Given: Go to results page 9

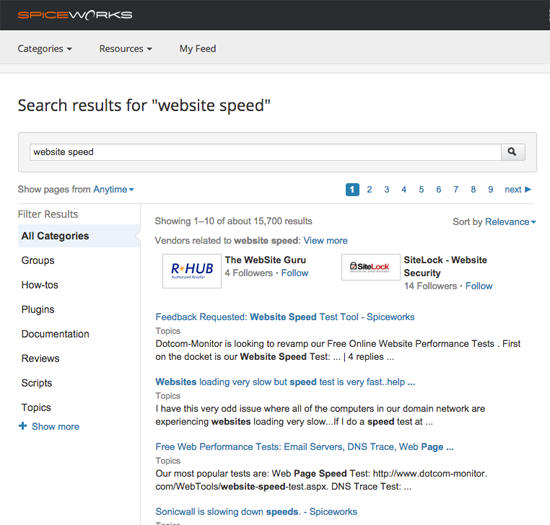Looking at the screenshot, I should (491, 189).
